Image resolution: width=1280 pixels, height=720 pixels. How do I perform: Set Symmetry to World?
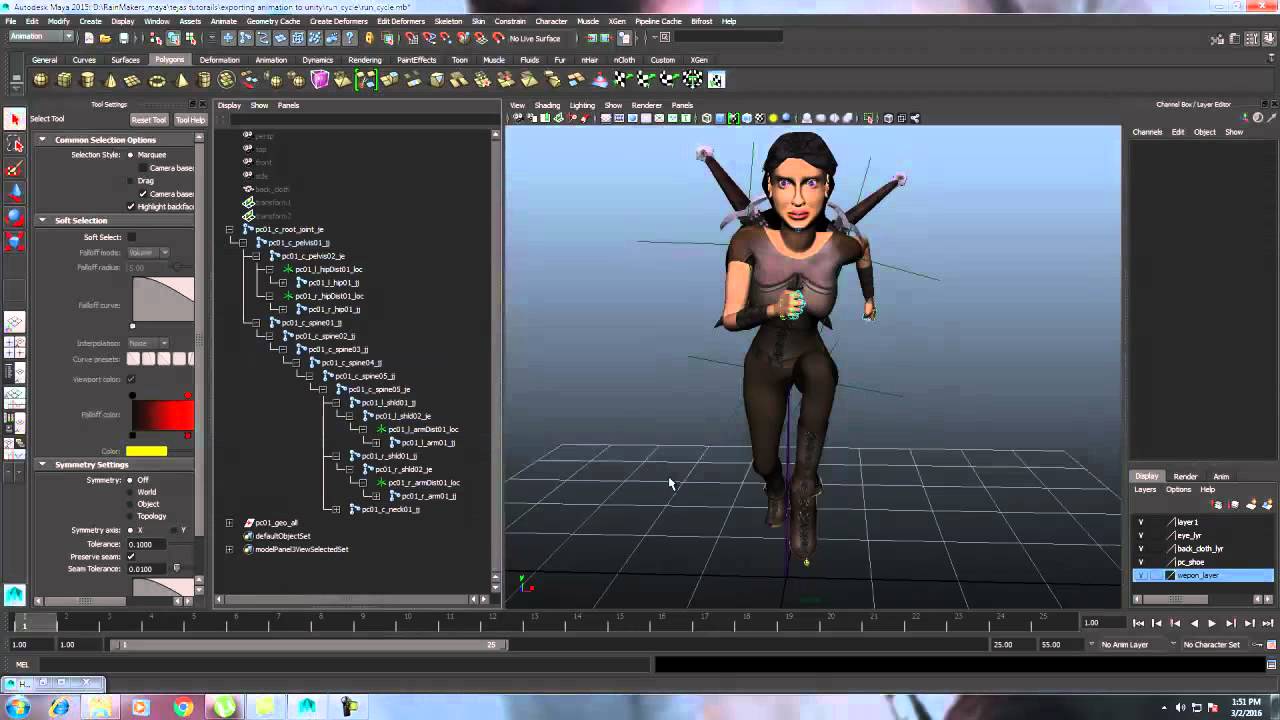(130, 492)
